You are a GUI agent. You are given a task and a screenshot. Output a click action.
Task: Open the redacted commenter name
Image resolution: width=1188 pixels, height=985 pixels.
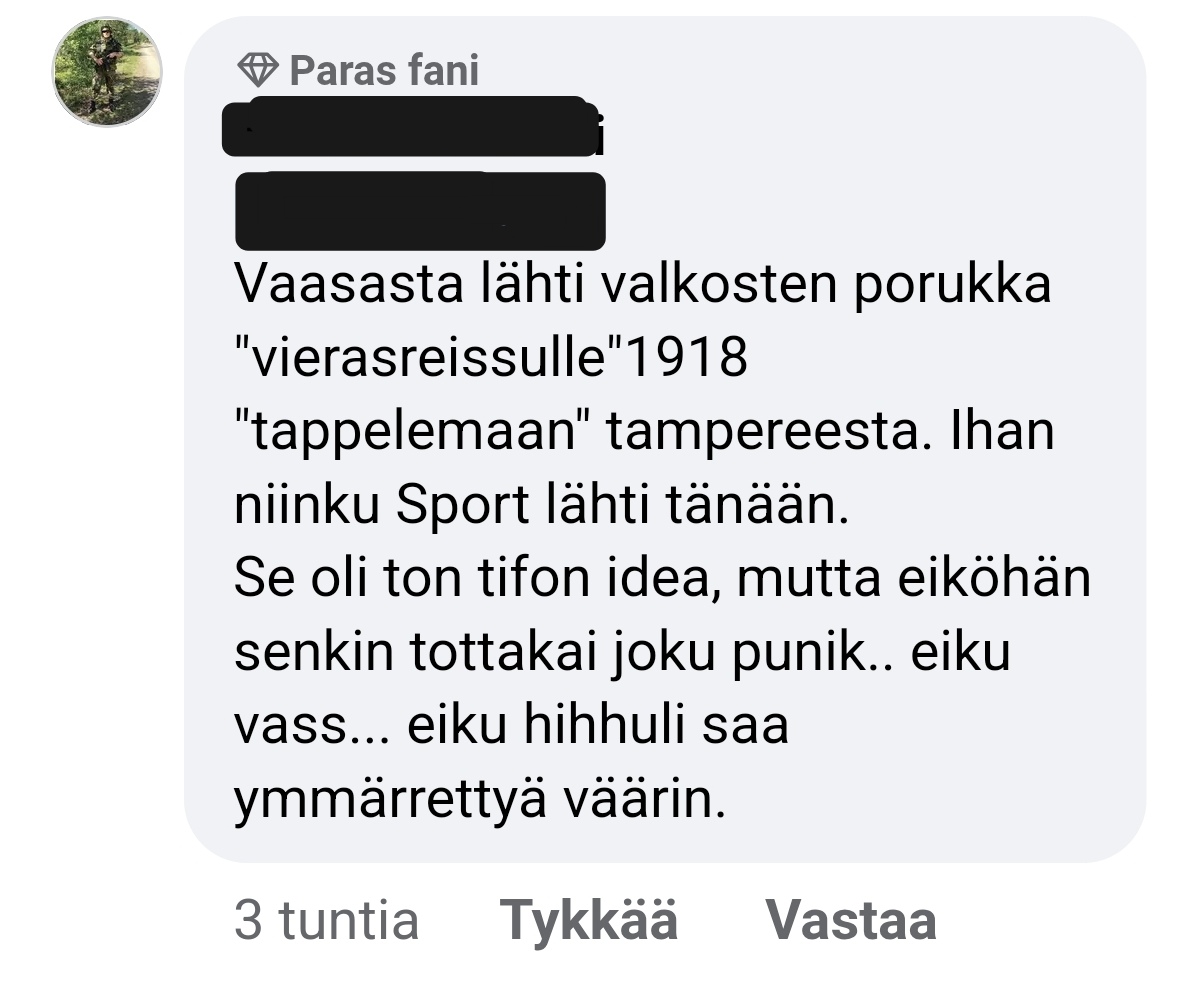click(x=413, y=127)
